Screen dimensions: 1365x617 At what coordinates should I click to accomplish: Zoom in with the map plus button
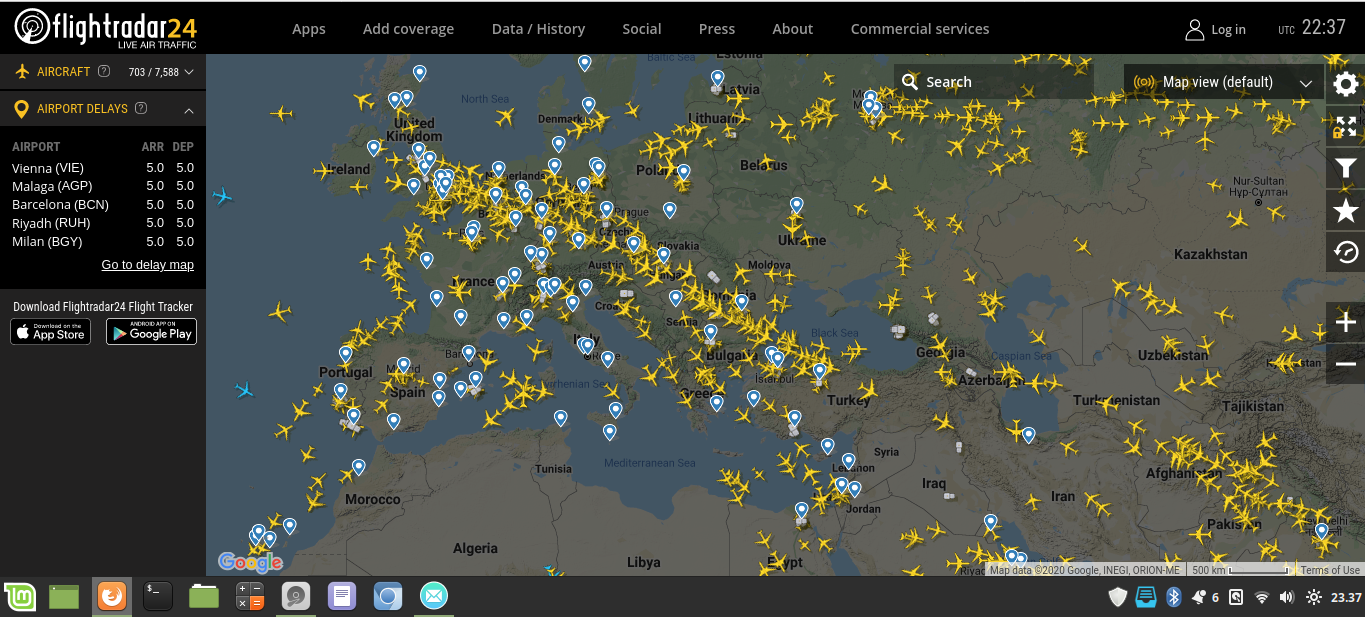click(1346, 322)
